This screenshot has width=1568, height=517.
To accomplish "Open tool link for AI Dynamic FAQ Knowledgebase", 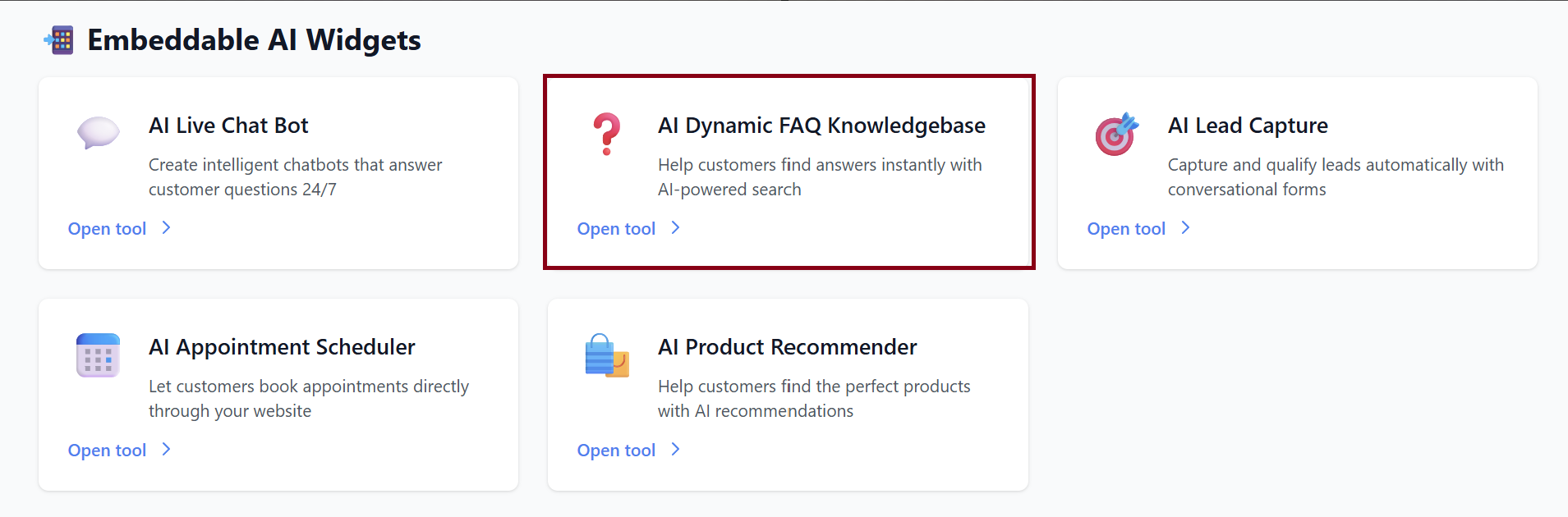I will 616,229.
